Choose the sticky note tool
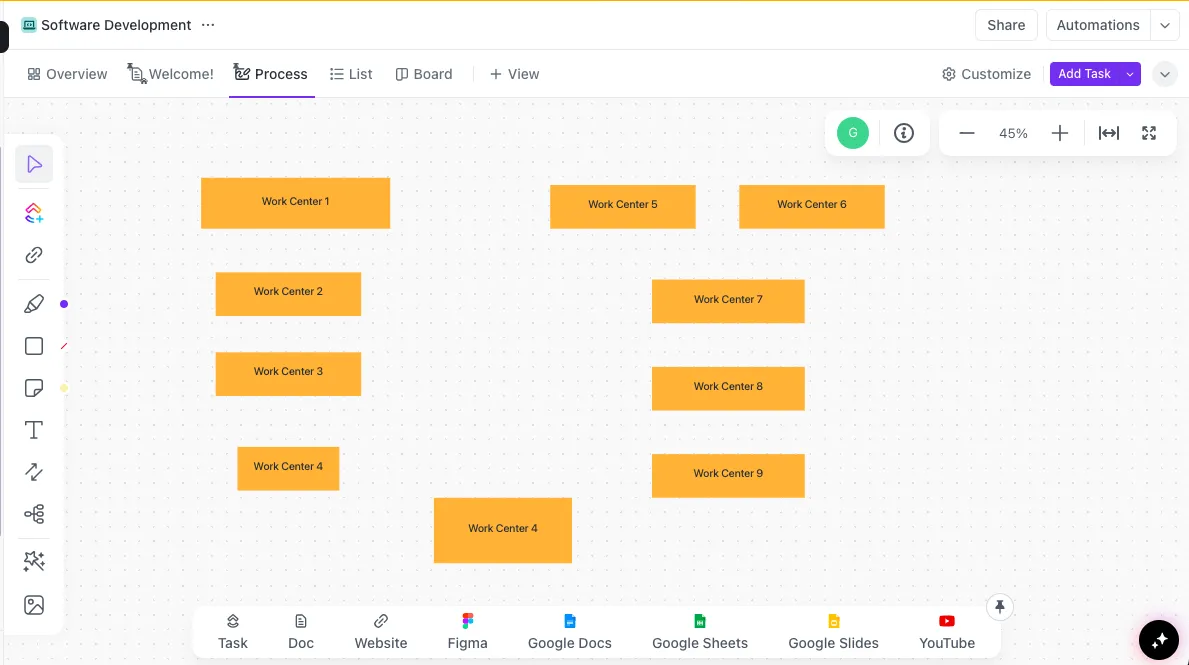 tap(33, 388)
